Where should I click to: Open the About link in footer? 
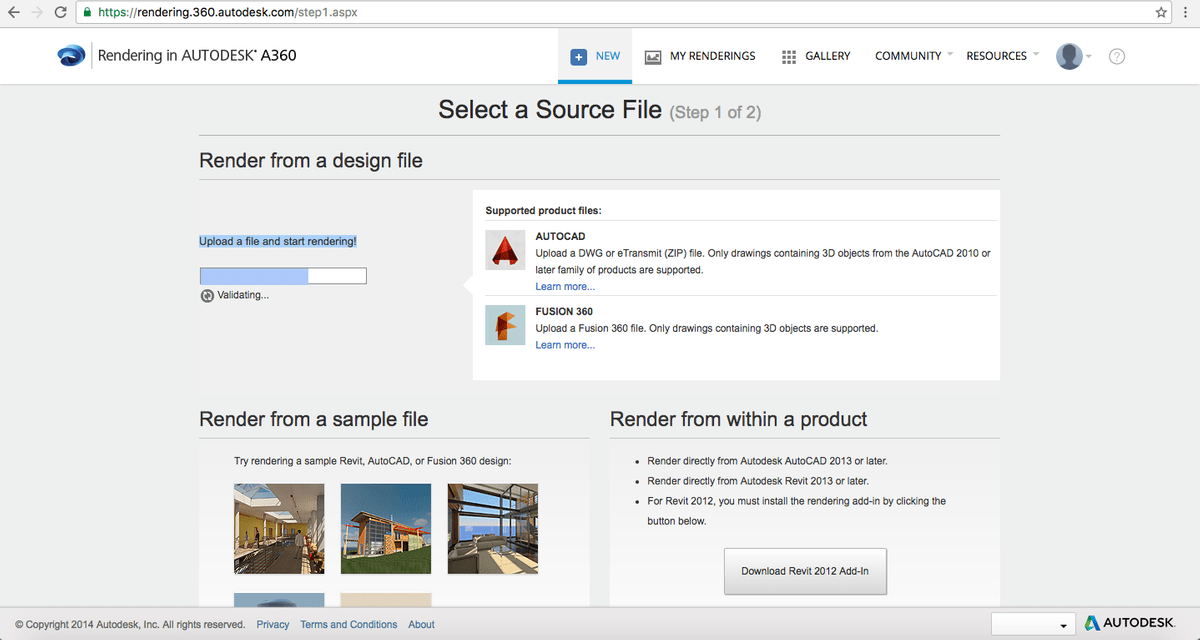421,624
